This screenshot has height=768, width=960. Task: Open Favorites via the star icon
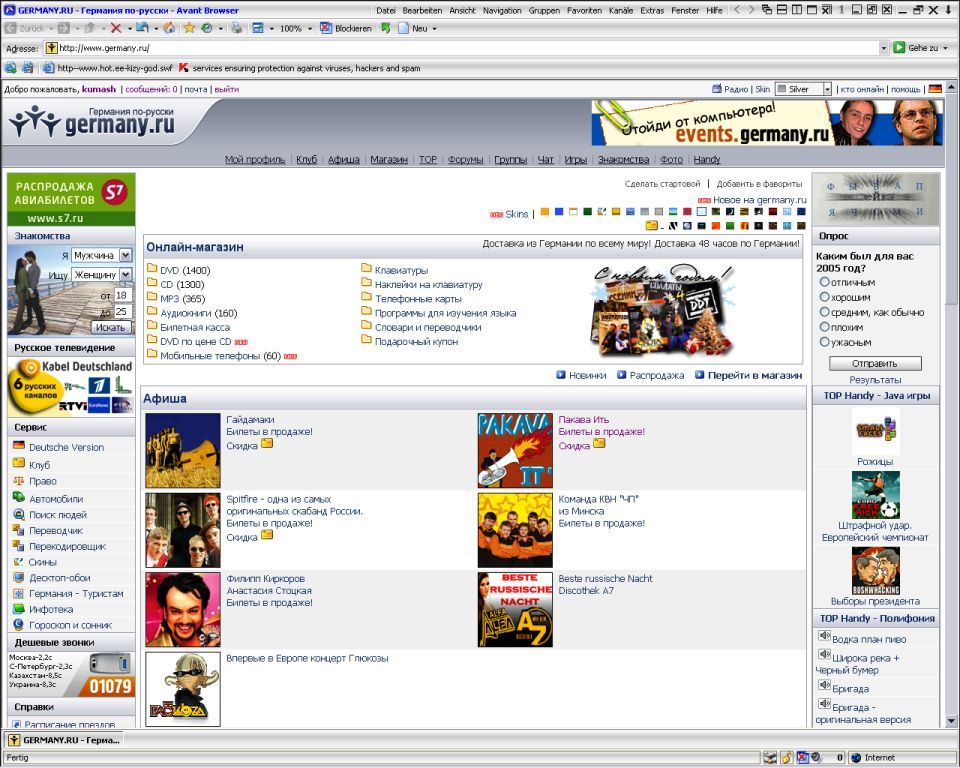point(190,28)
